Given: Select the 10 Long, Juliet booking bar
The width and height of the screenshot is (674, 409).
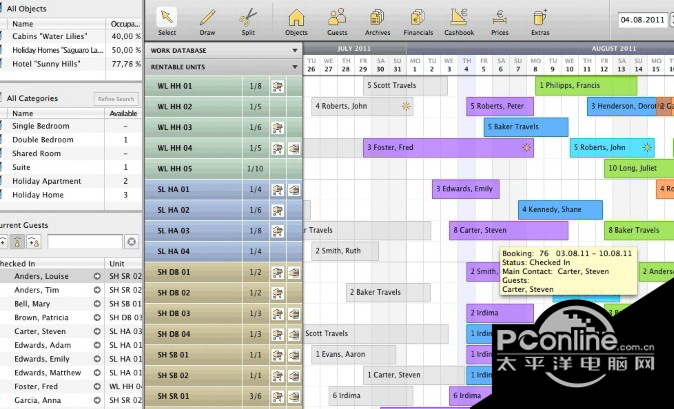Looking at the screenshot, I should pos(639,168).
